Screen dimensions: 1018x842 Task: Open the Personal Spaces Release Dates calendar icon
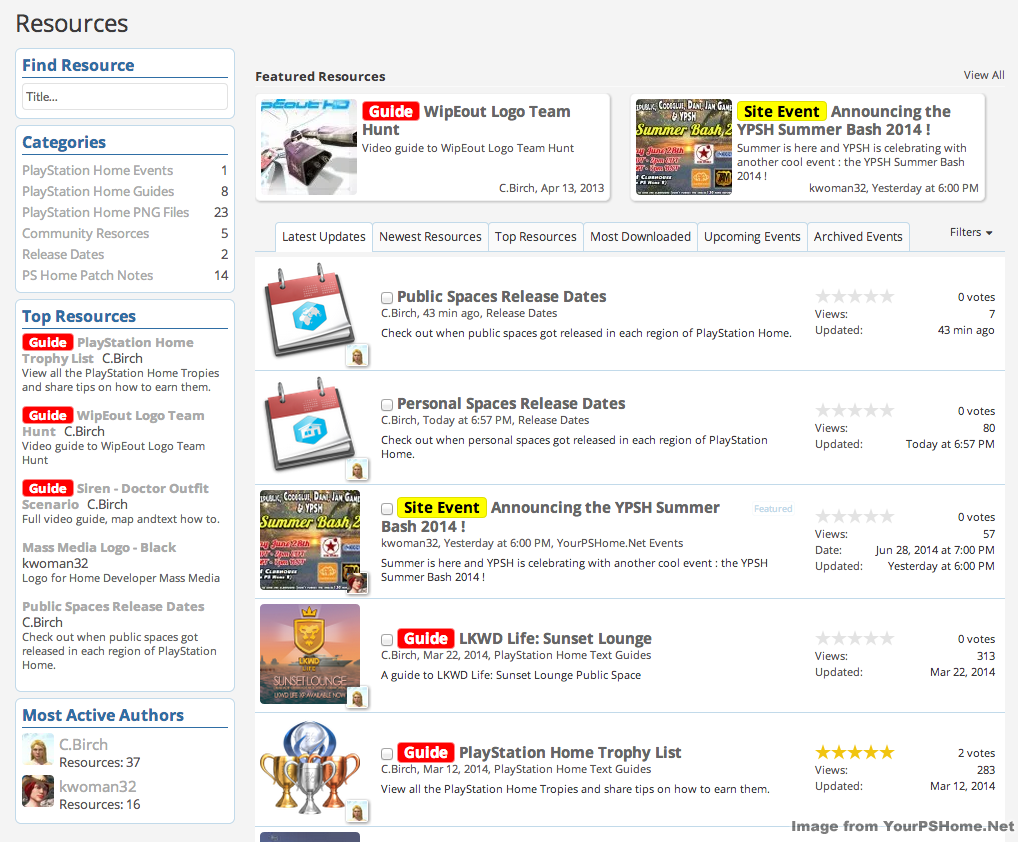coord(310,424)
